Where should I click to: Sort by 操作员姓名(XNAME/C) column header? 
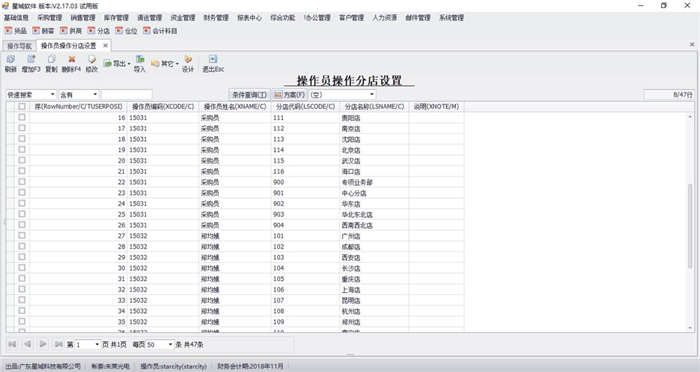235,107
